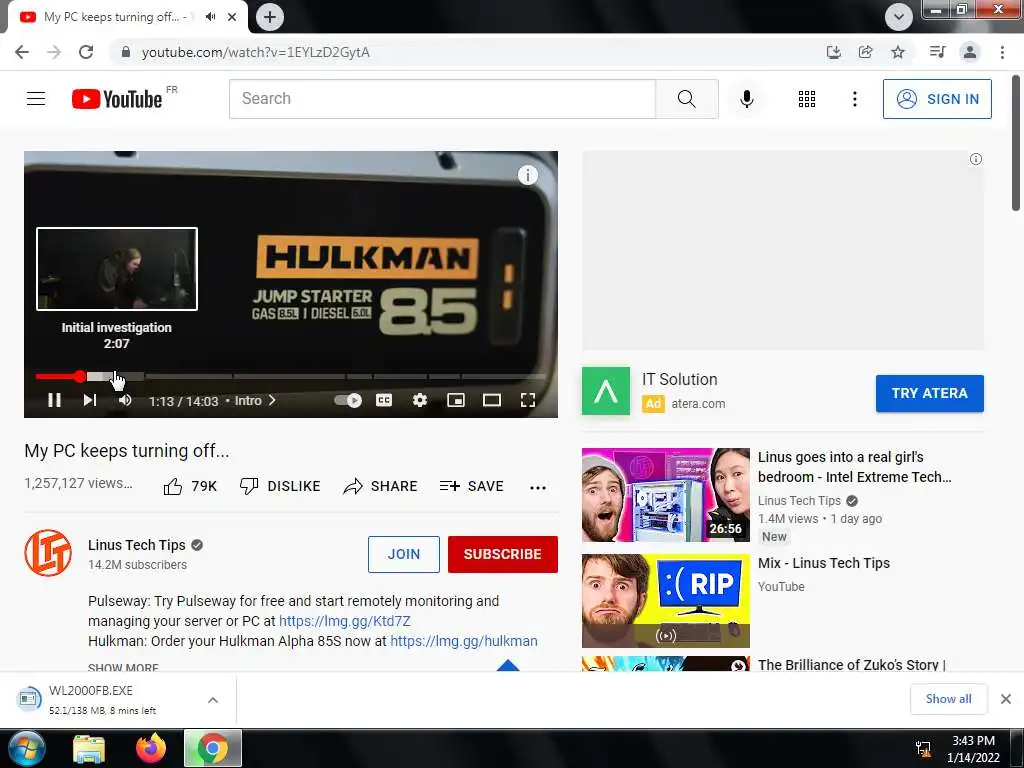Like the video (79K thumbs up)
Image resolution: width=1024 pixels, height=768 pixels.
click(190, 487)
